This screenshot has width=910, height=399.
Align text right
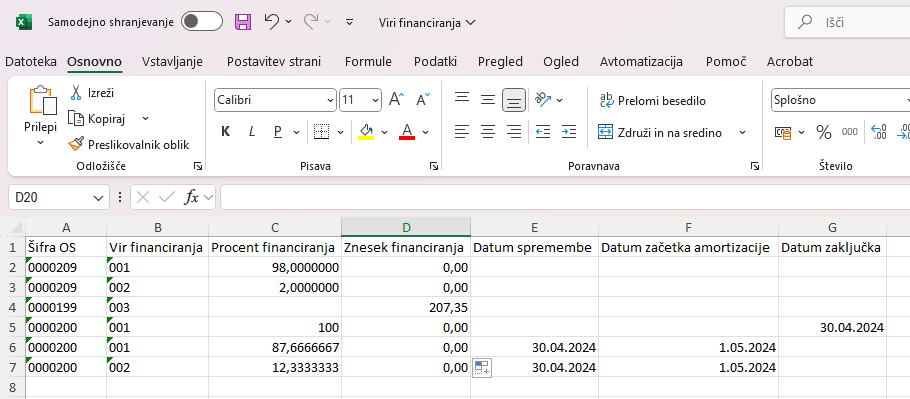(x=514, y=132)
